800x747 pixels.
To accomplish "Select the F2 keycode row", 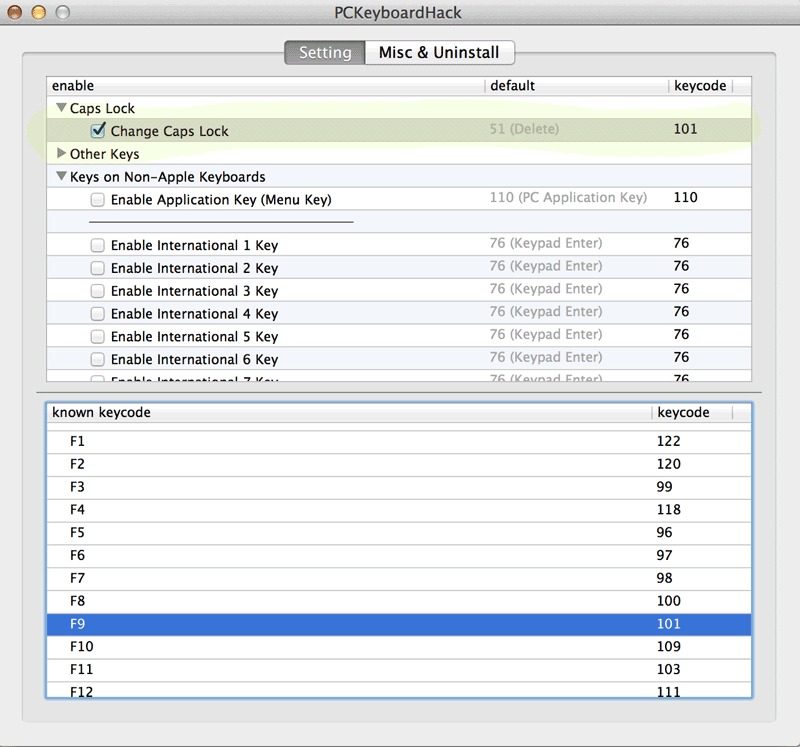I will pos(399,464).
